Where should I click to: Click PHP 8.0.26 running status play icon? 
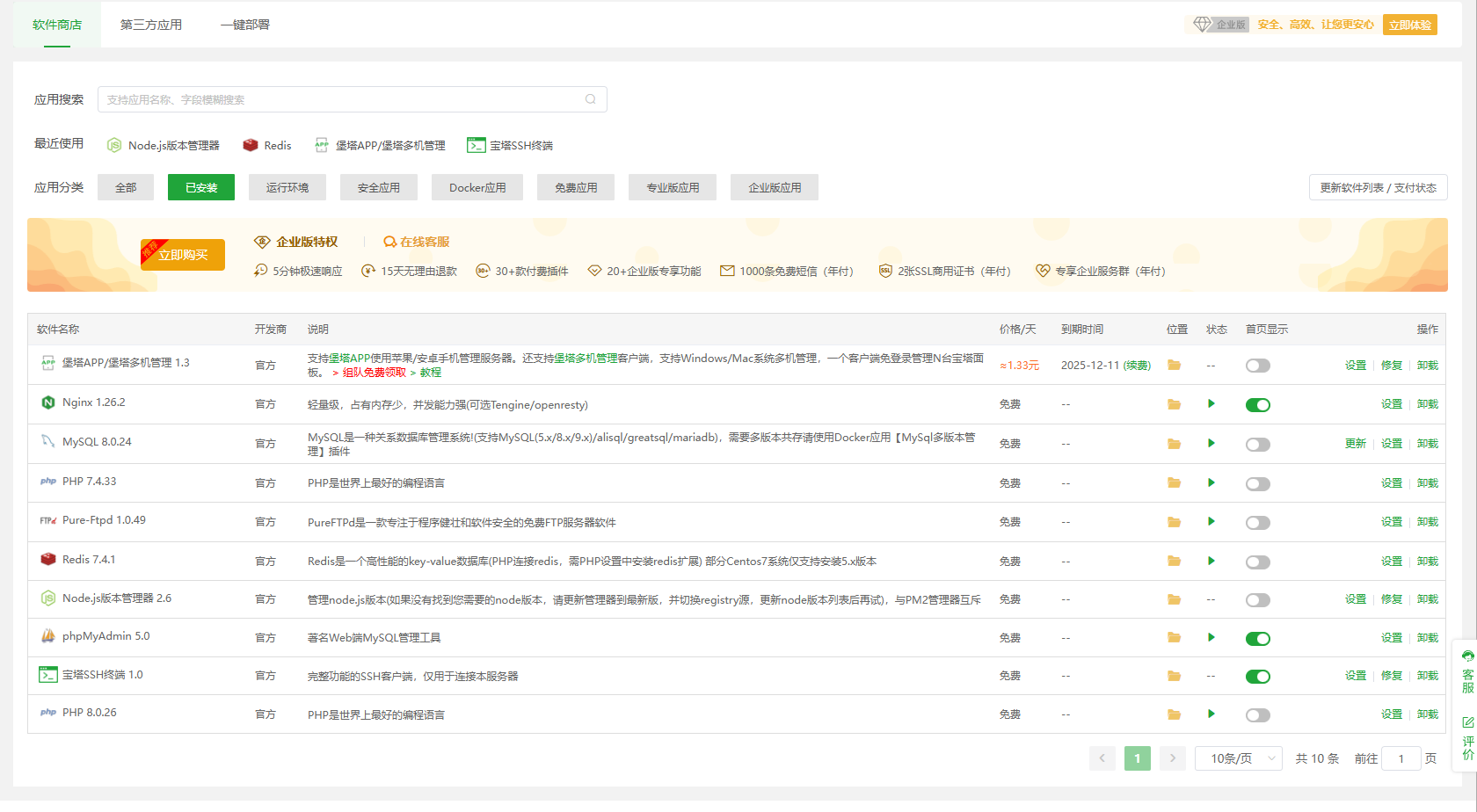1211,714
